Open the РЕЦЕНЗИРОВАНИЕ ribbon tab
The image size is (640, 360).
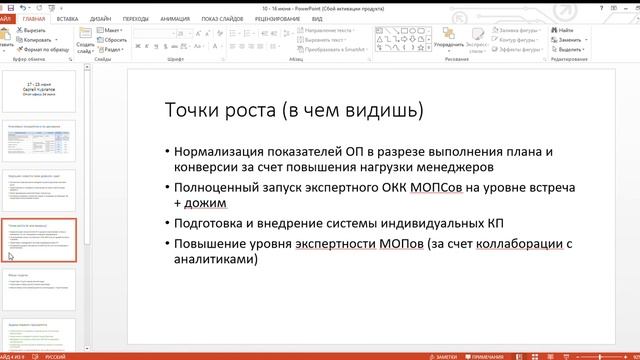277,19
